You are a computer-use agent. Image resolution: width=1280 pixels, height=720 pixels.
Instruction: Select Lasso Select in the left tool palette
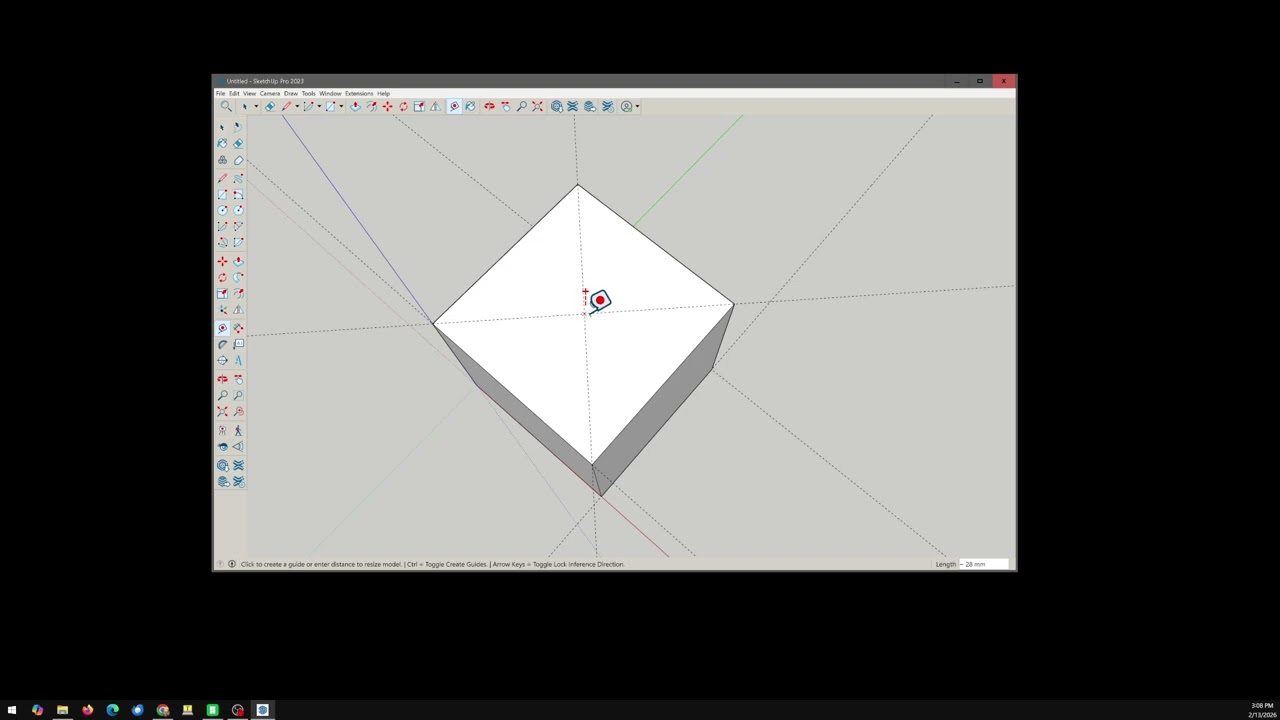[238, 127]
